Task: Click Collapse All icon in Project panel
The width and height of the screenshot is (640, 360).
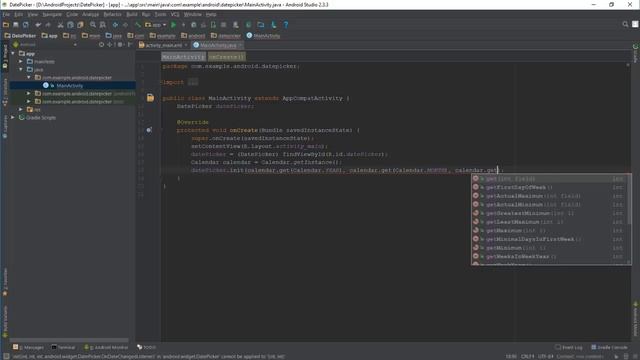Action: tap(110, 44)
